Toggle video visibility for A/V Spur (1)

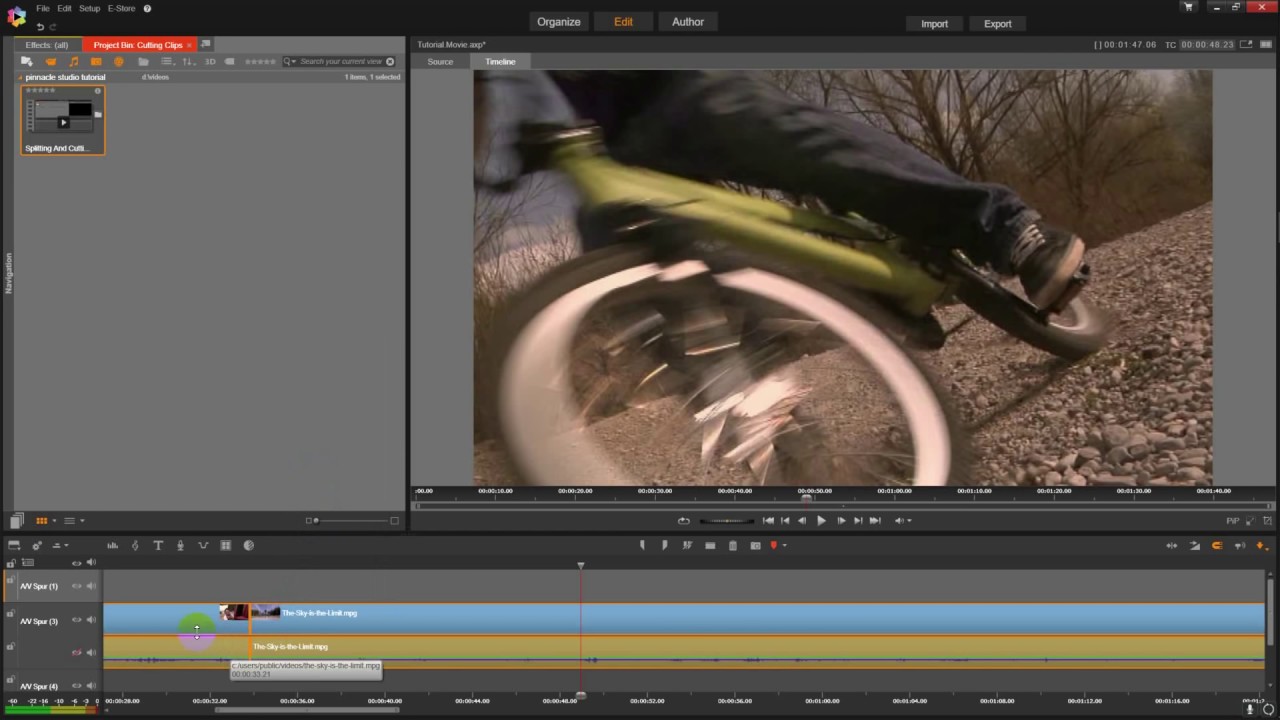click(x=76, y=586)
